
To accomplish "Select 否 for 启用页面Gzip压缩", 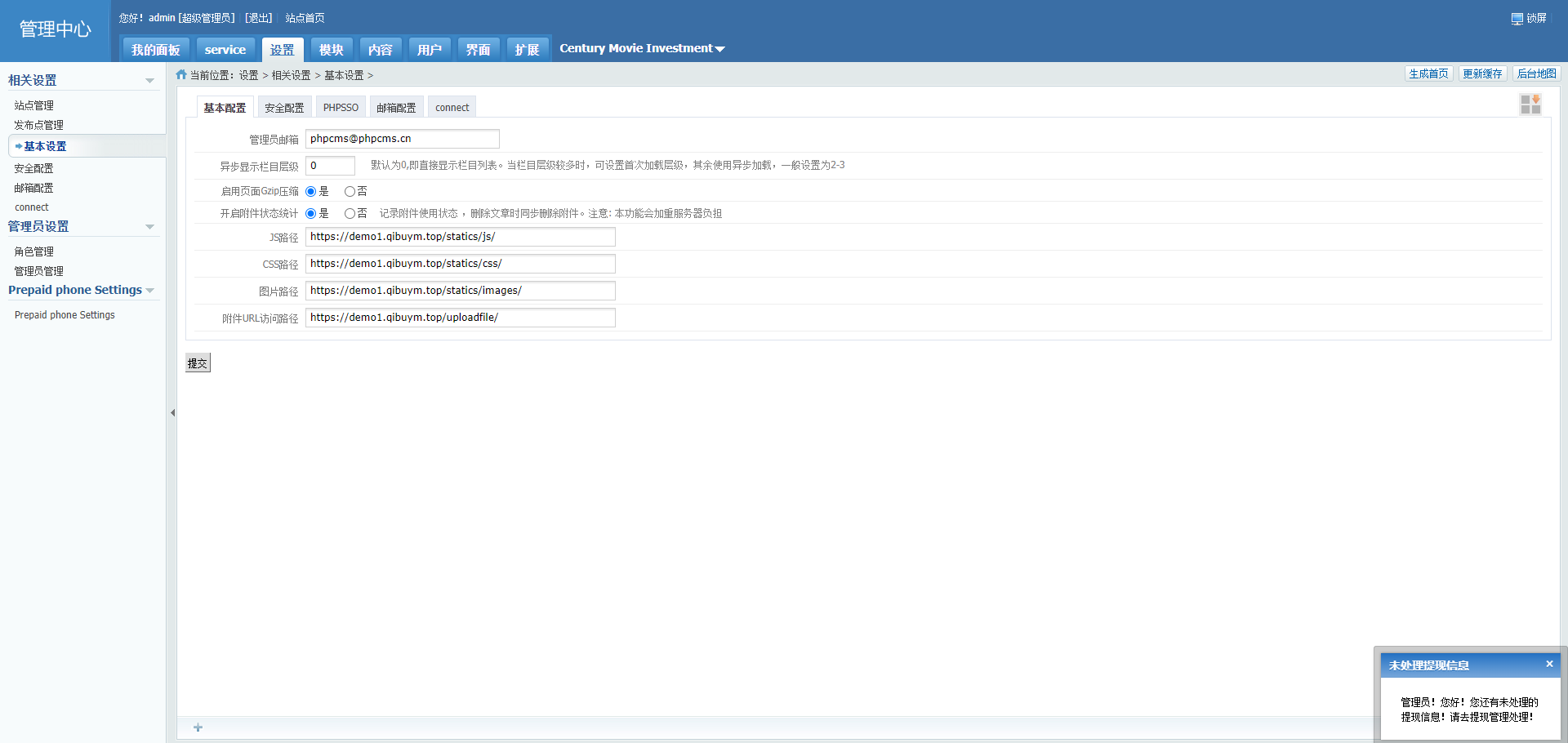I will point(350,192).
